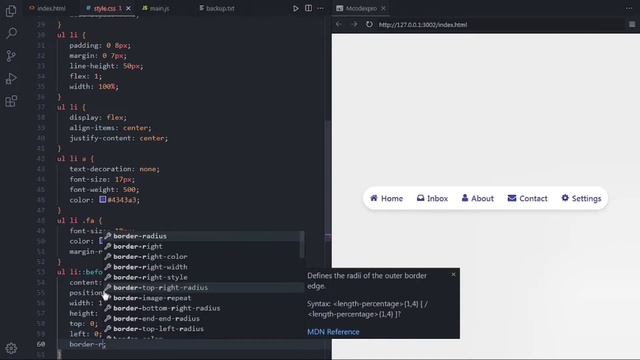Click the Inbox tray icon in navbar
This screenshot has width=640, height=360.
click(420, 198)
